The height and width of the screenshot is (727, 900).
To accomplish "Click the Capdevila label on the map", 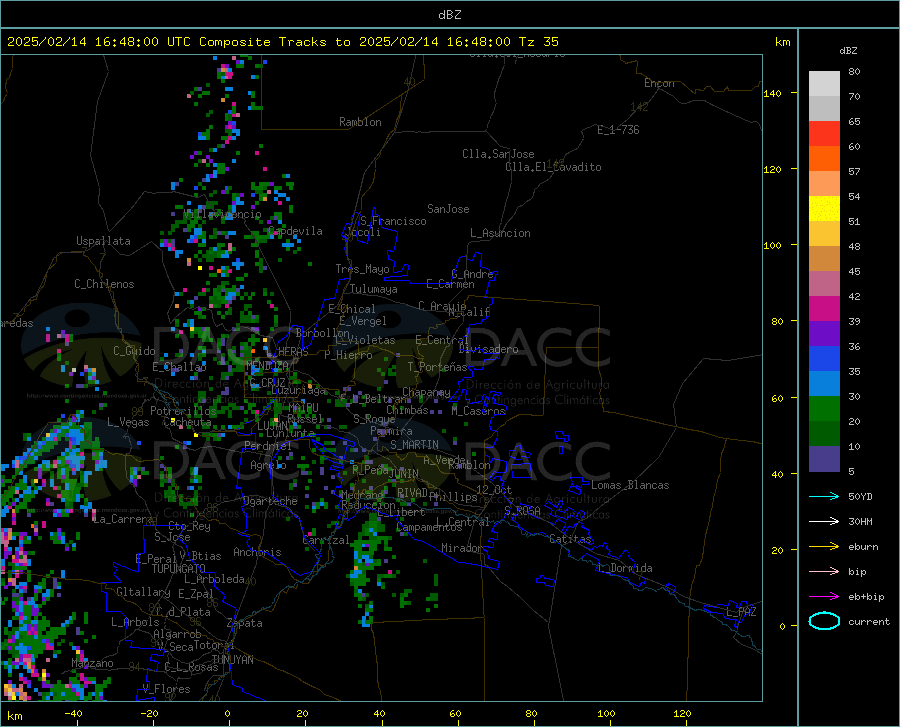I will tap(296, 231).
